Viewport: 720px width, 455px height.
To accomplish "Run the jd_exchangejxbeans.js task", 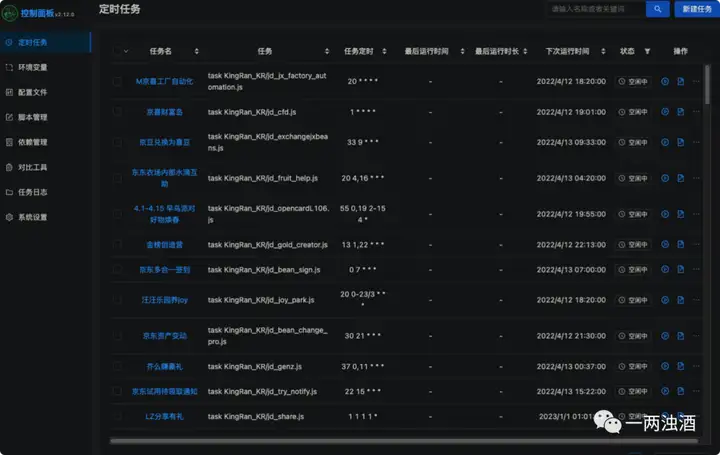I will pos(665,142).
